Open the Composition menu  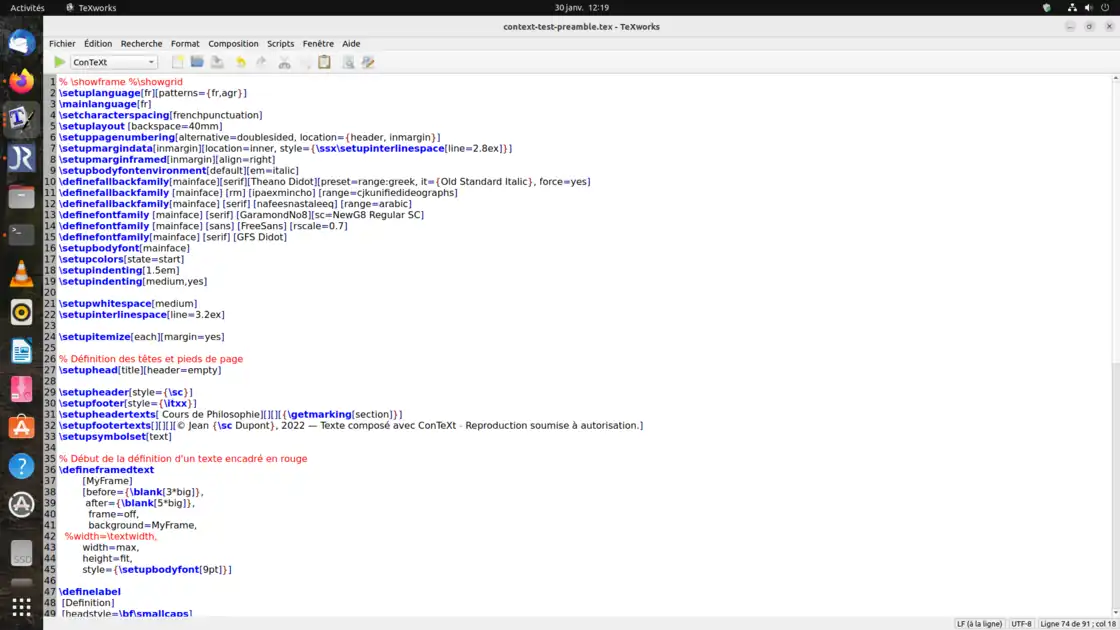pos(233,44)
